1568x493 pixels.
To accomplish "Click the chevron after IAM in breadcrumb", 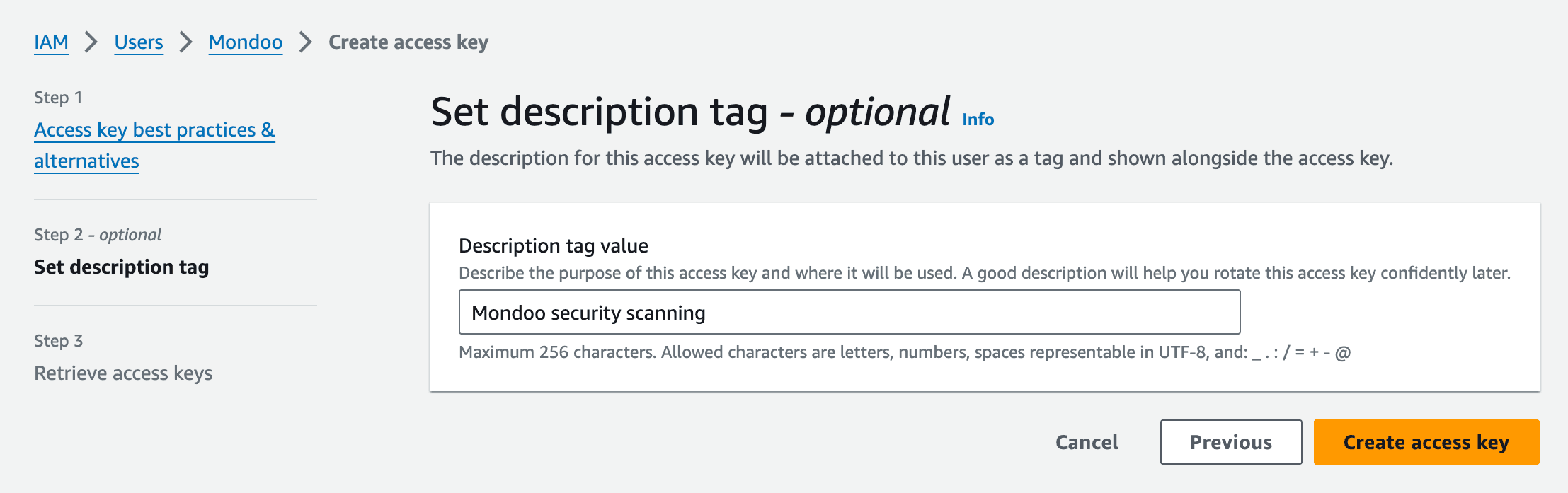I will [x=91, y=42].
